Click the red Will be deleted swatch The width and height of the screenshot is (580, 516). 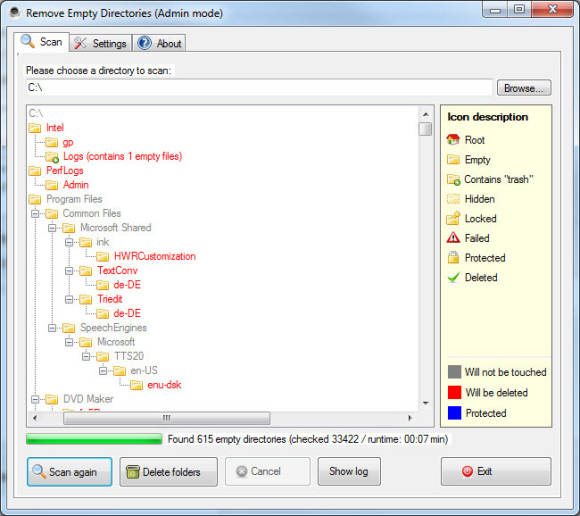[454, 392]
